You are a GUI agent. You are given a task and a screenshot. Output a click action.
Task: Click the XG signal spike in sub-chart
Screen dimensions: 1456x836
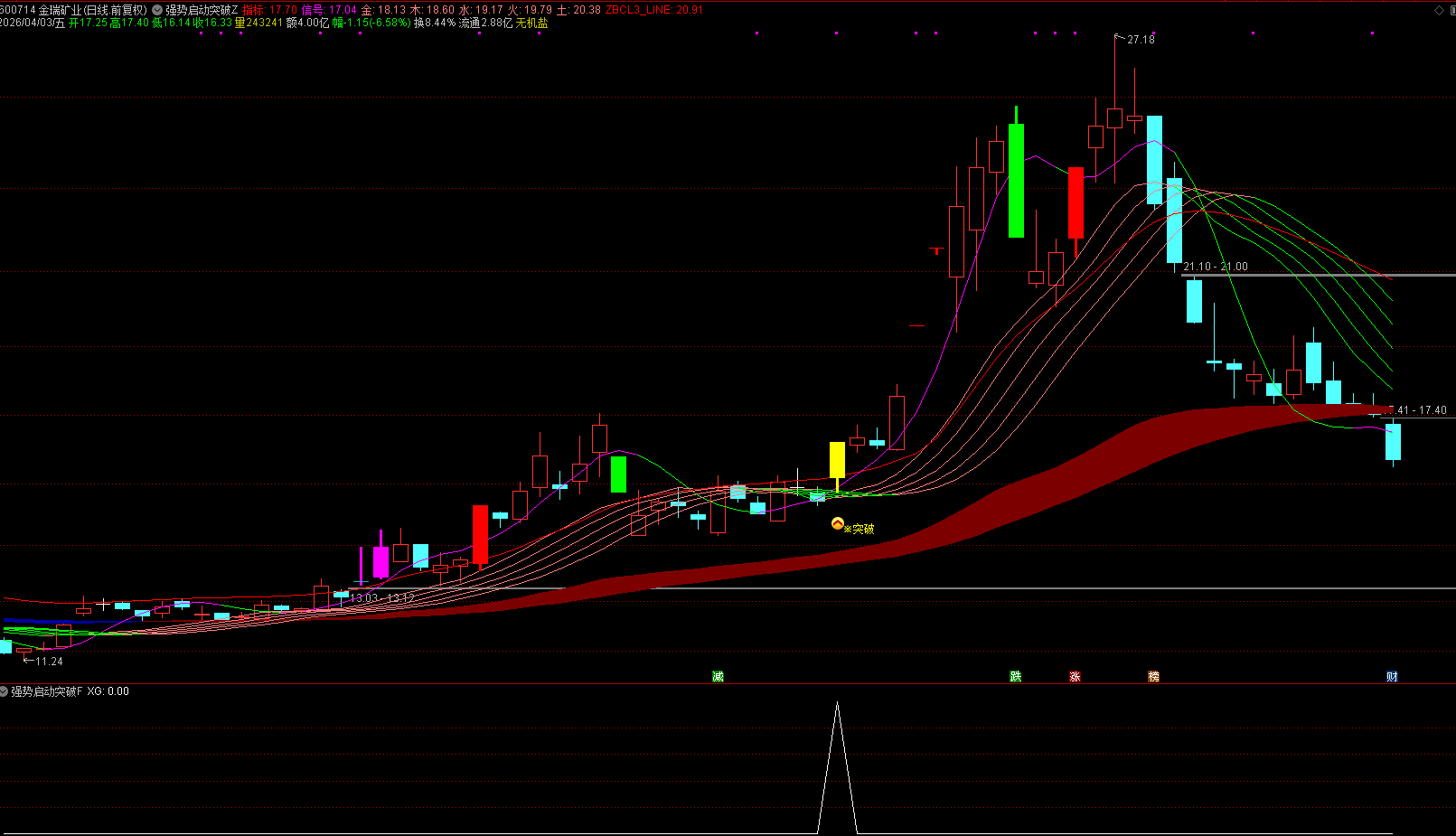(837, 766)
